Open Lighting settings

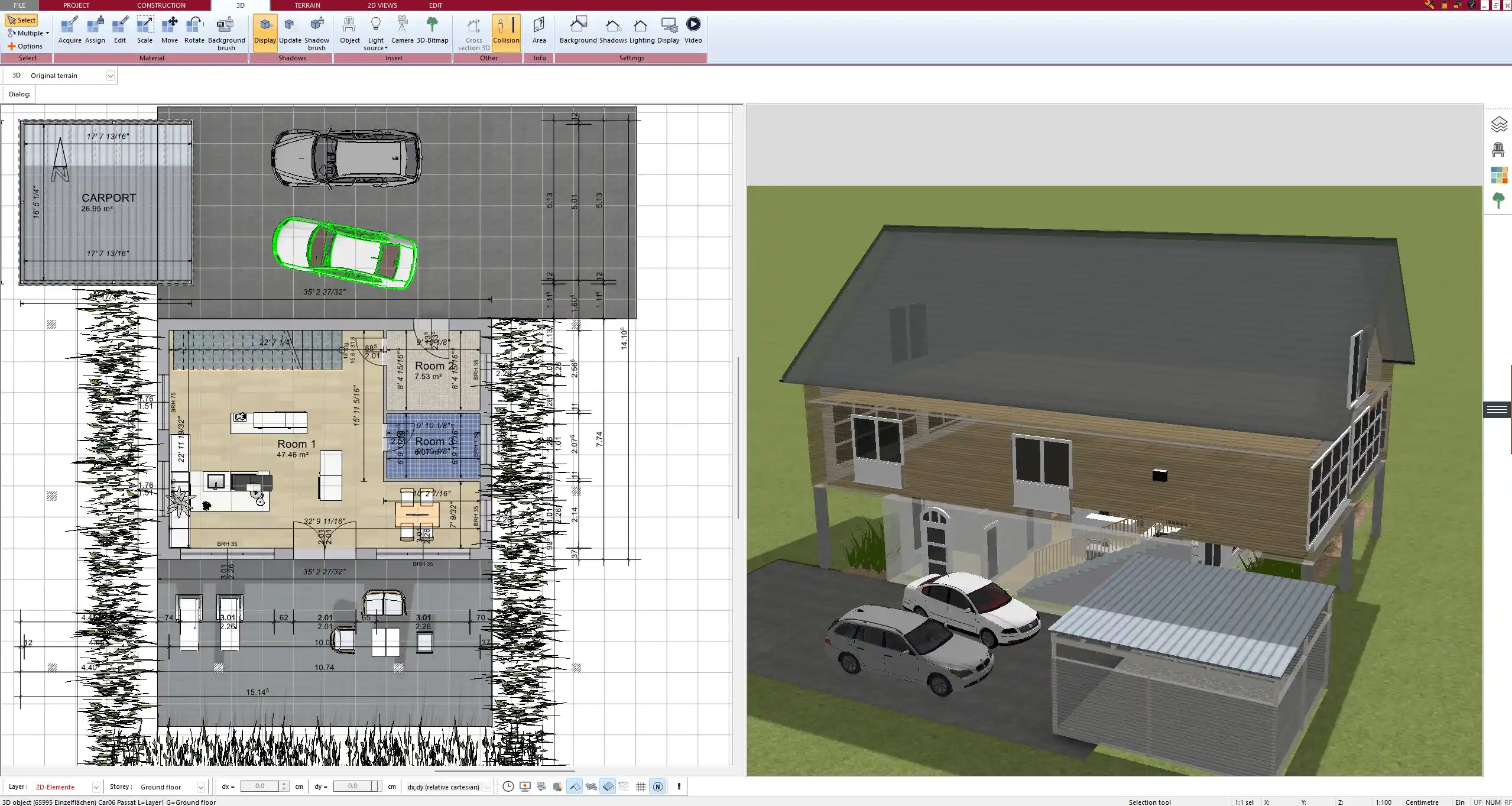pos(641,30)
